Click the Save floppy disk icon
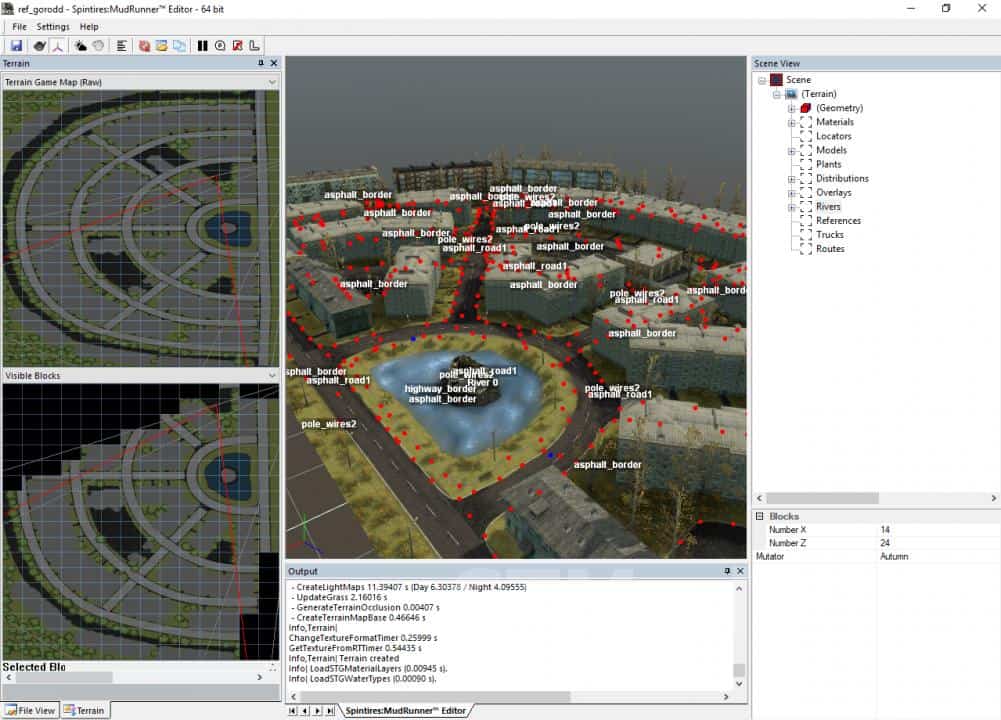The width and height of the screenshot is (1001, 720). coord(16,46)
